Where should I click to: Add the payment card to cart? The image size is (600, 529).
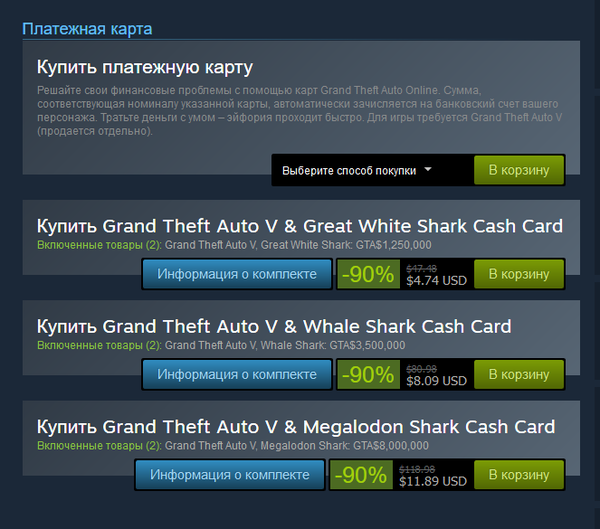pos(519,170)
